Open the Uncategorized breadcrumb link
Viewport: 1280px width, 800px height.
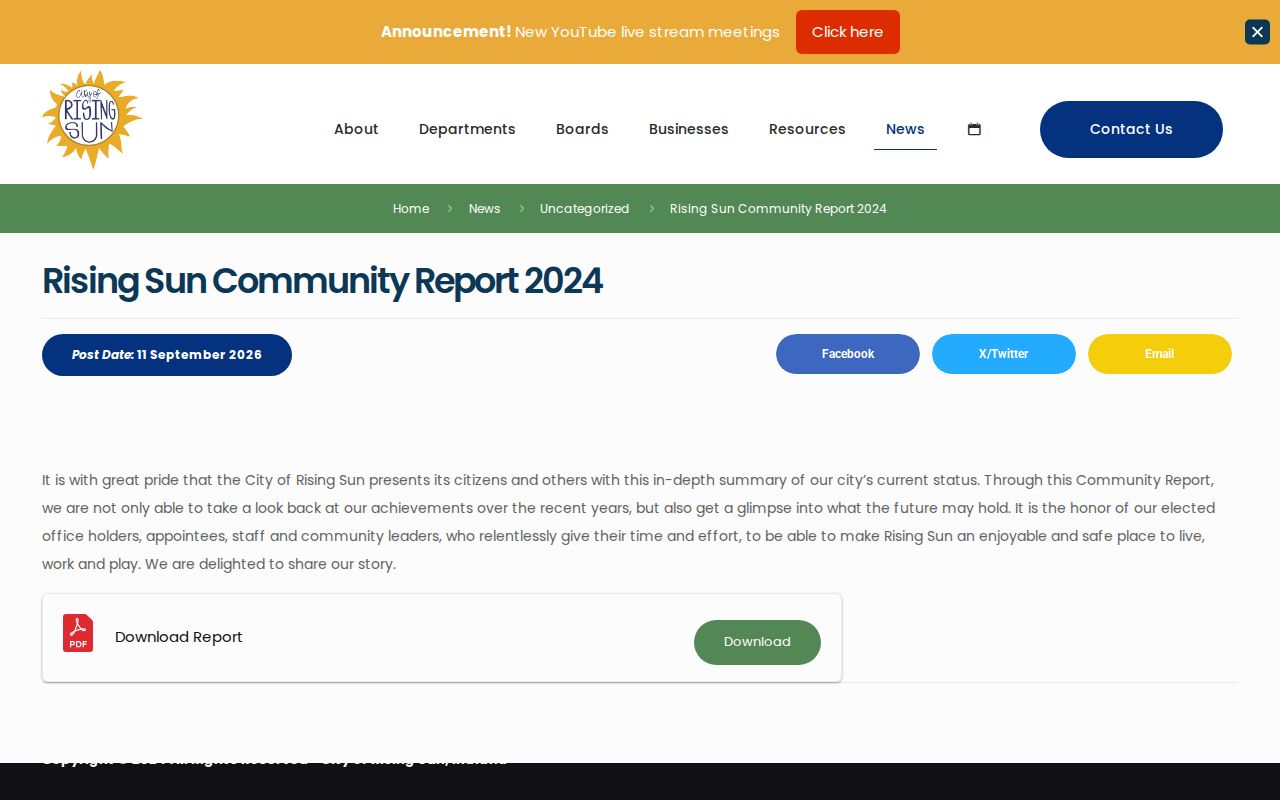click(584, 208)
